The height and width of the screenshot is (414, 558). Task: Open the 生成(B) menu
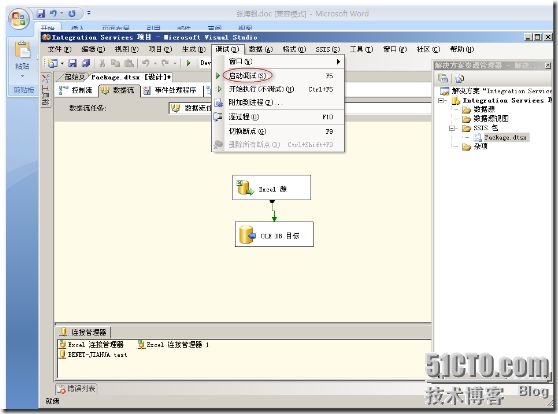tap(194, 49)
